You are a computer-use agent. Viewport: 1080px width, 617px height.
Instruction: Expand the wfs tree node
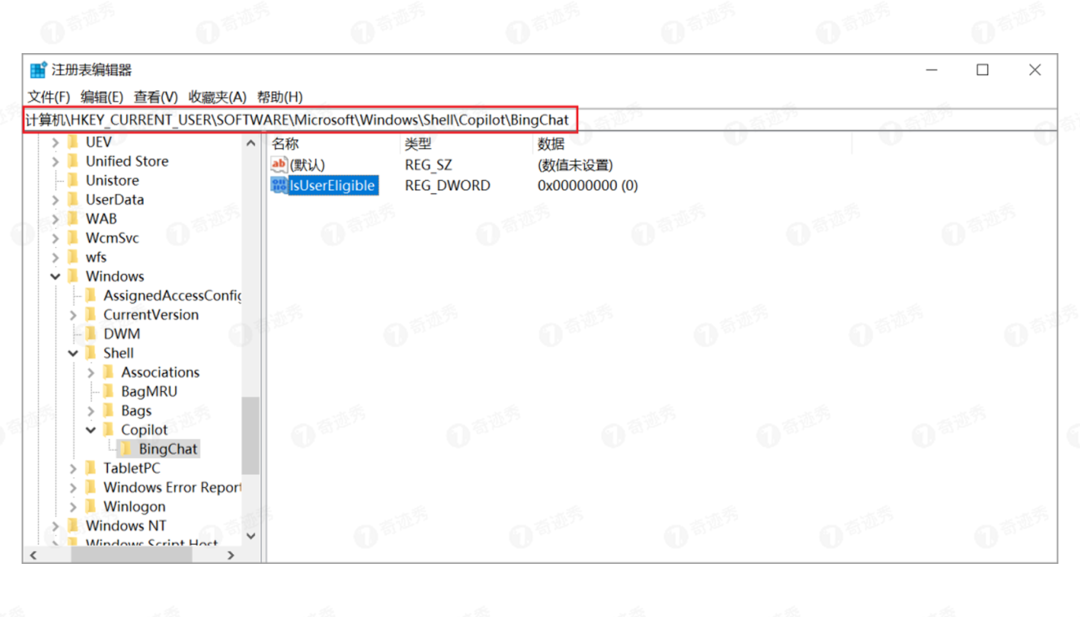[56, 258]
